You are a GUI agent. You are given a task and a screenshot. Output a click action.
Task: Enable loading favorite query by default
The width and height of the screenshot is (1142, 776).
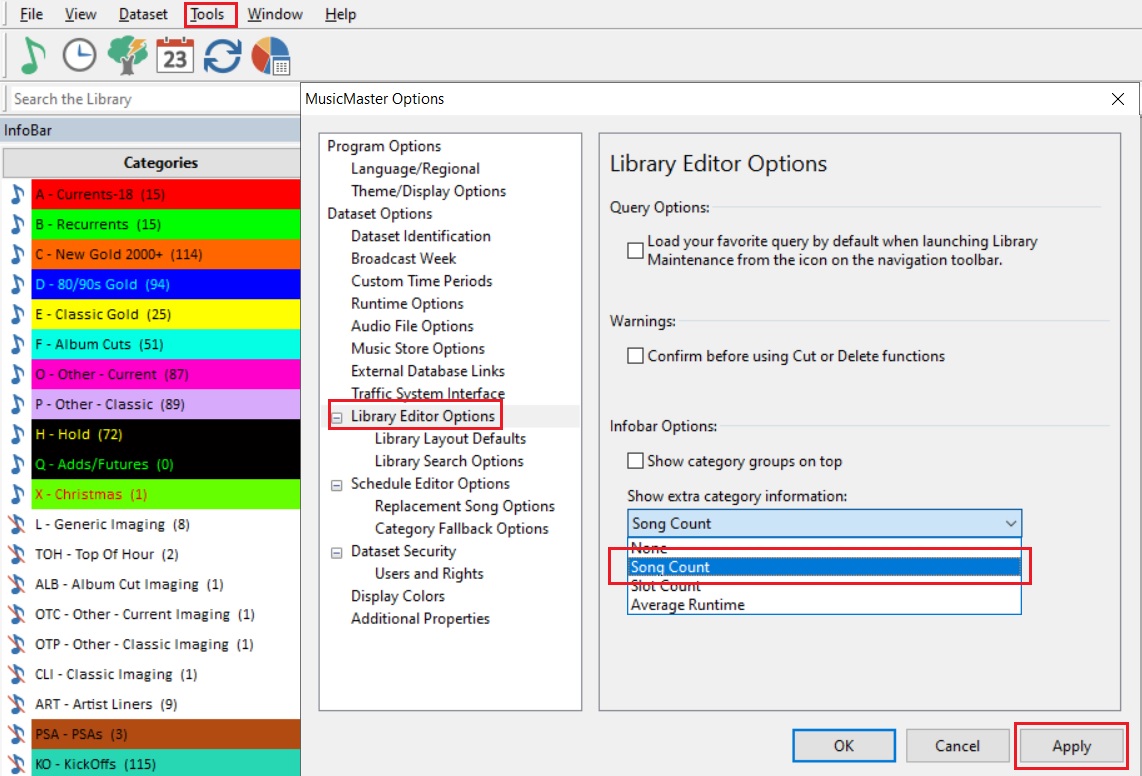[635, 251]
